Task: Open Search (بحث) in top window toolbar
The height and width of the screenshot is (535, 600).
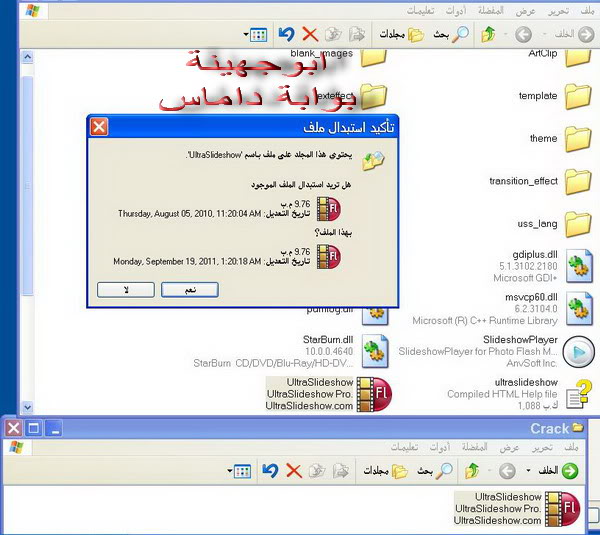Action: 451,34
